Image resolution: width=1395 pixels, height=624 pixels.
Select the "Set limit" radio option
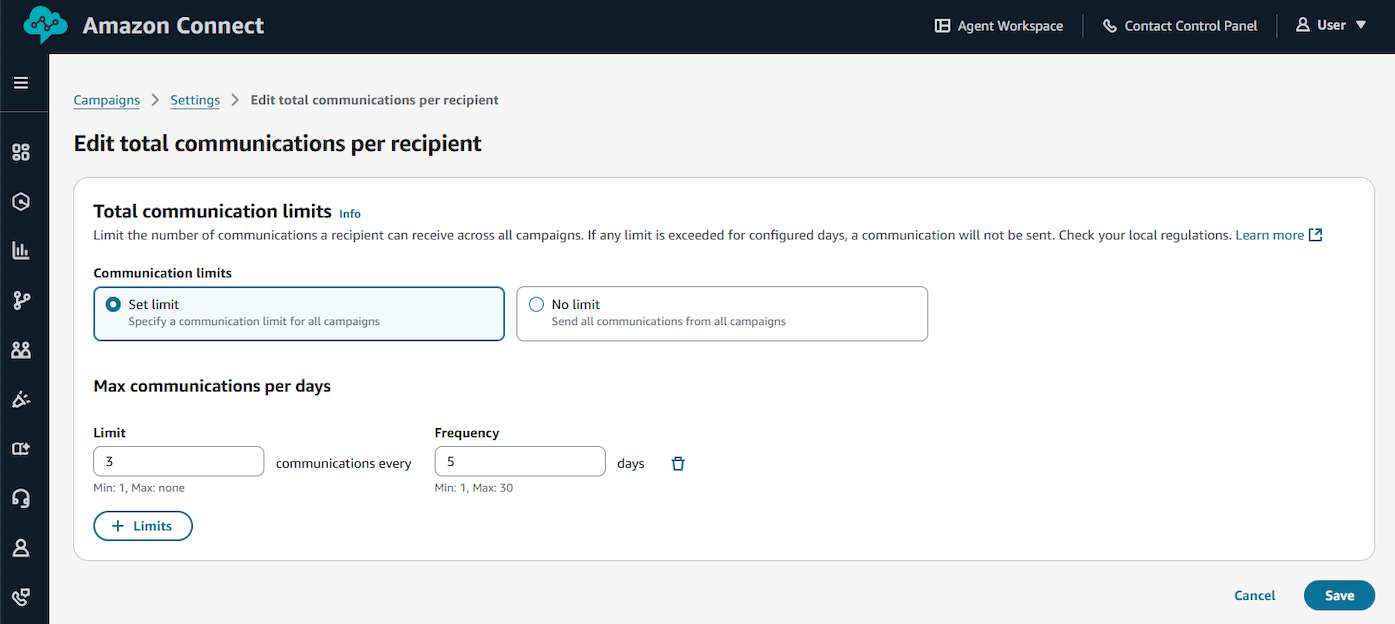(113, 304)
